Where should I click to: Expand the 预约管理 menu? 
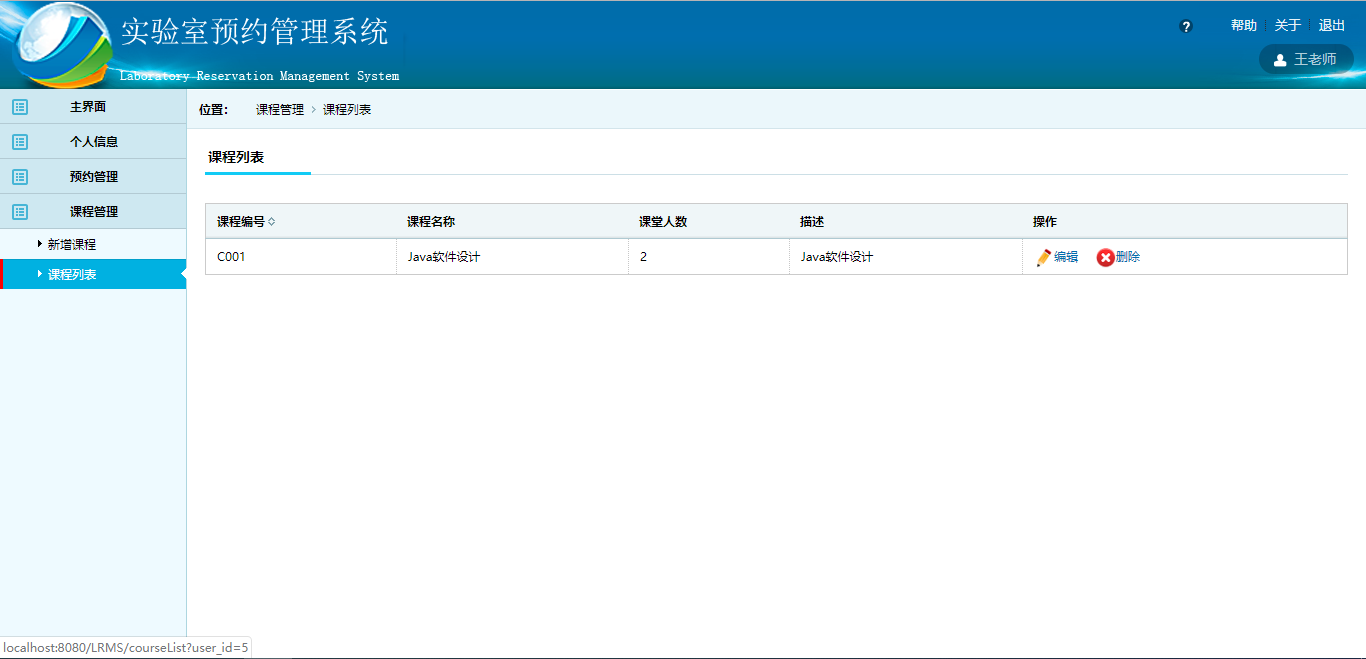click(93, 177)
